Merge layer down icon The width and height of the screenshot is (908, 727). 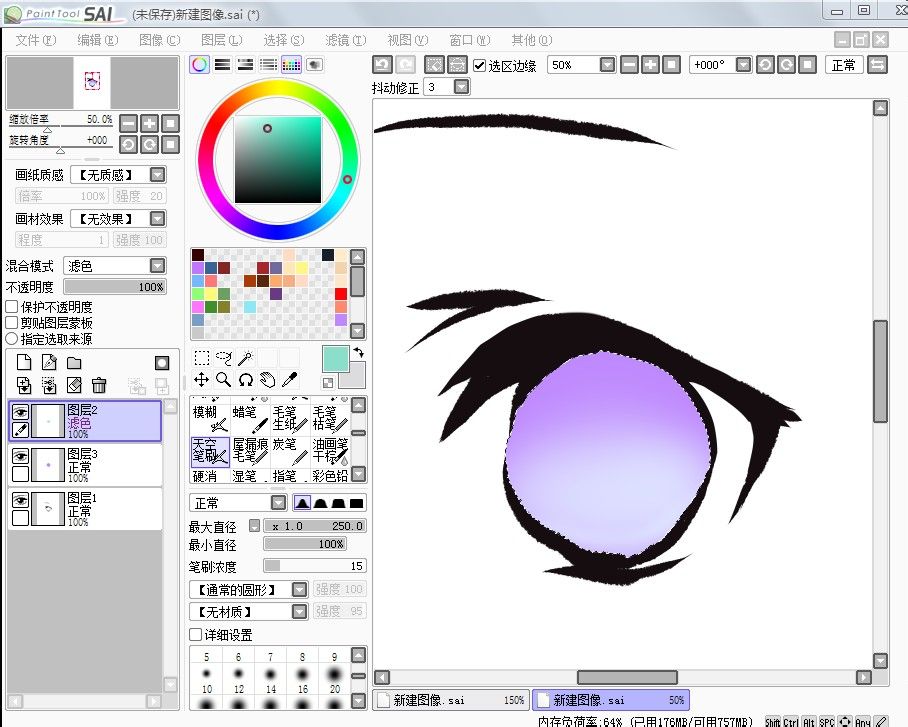[49, 385]
